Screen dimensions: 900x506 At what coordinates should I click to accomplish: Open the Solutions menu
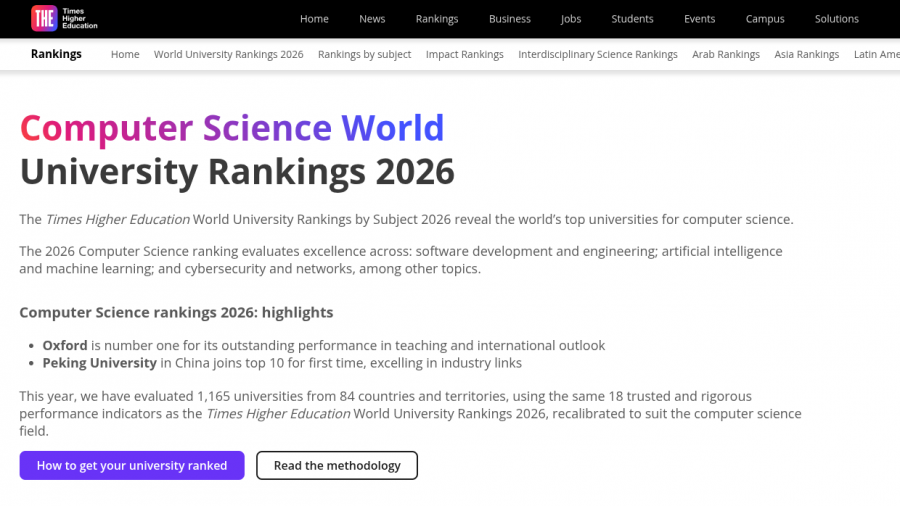click(836, 19)
